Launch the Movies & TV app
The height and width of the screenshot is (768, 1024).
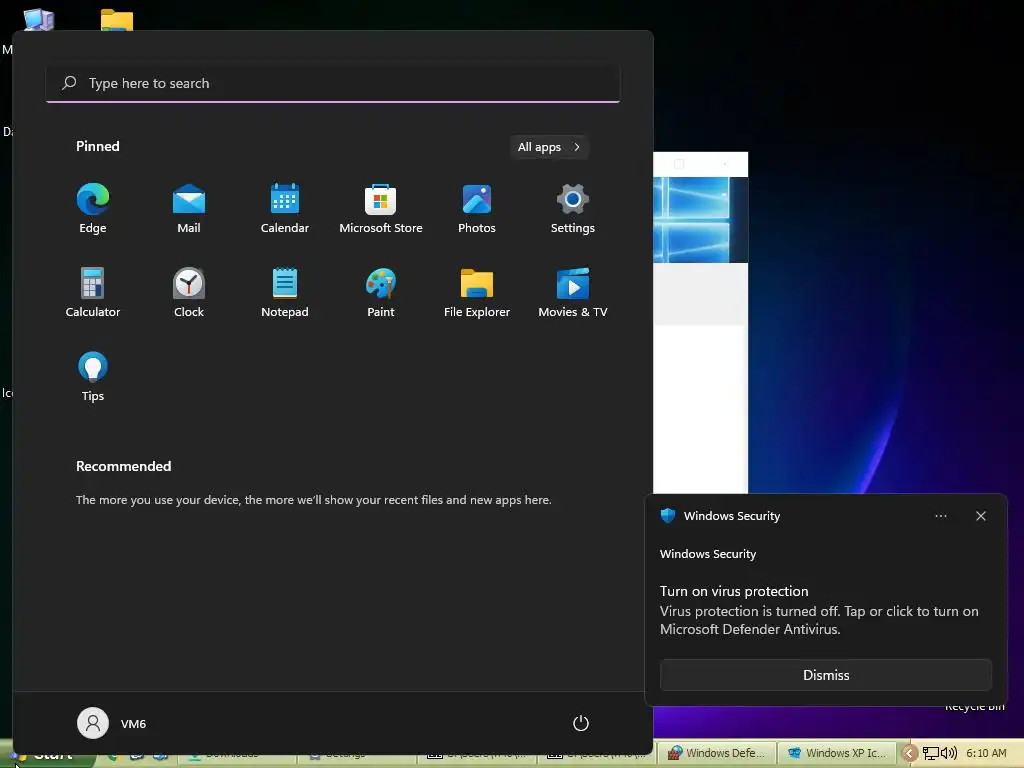click(x=573, y=293)
